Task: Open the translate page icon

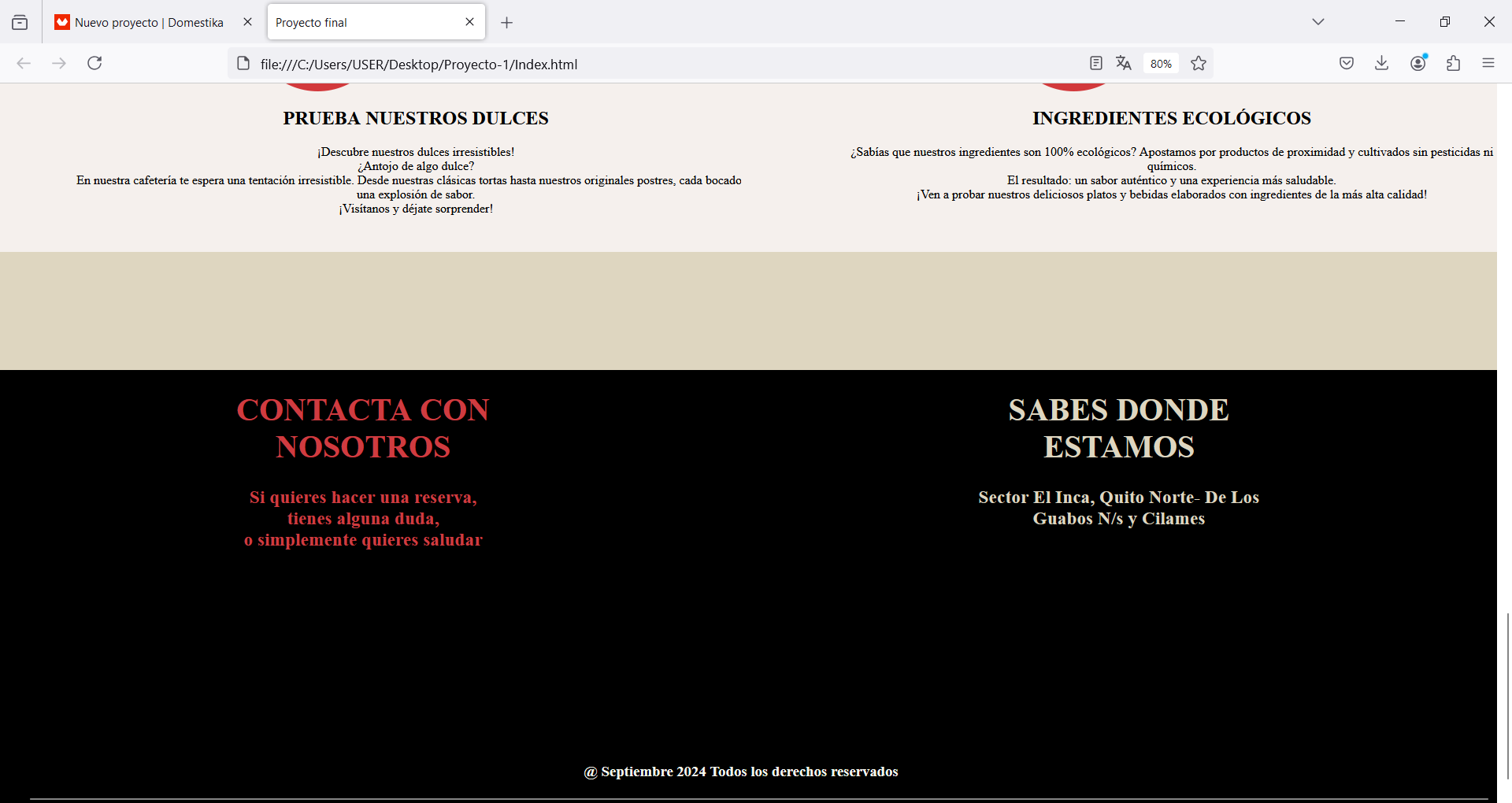Action: [x=1124, y=63]
